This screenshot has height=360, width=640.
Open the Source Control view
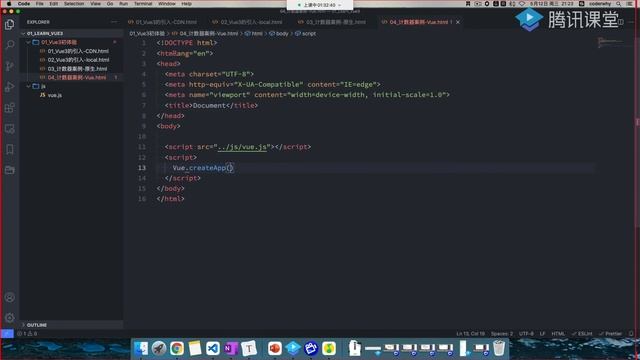click(9, 66)
